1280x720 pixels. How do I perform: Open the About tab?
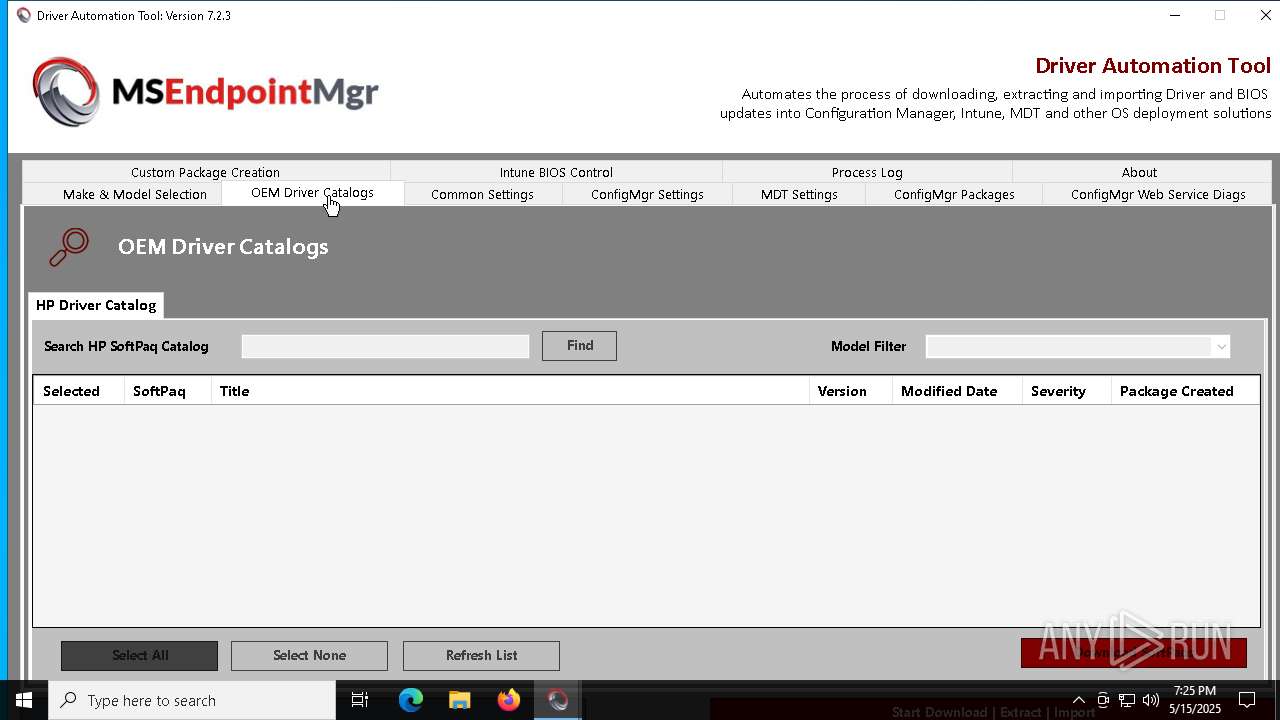pos(1139,172)
